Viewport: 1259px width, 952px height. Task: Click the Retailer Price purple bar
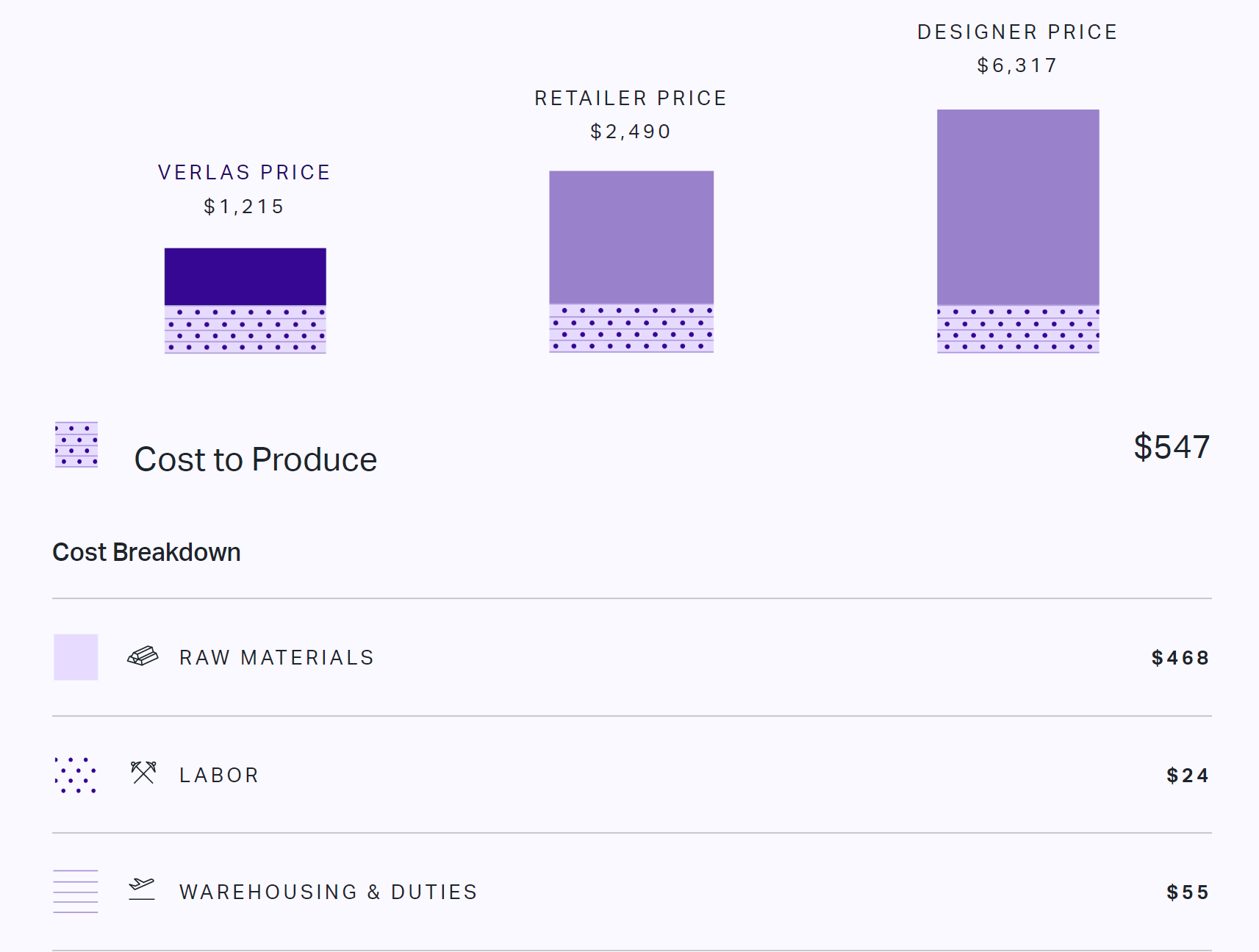(x=631, y=237)
